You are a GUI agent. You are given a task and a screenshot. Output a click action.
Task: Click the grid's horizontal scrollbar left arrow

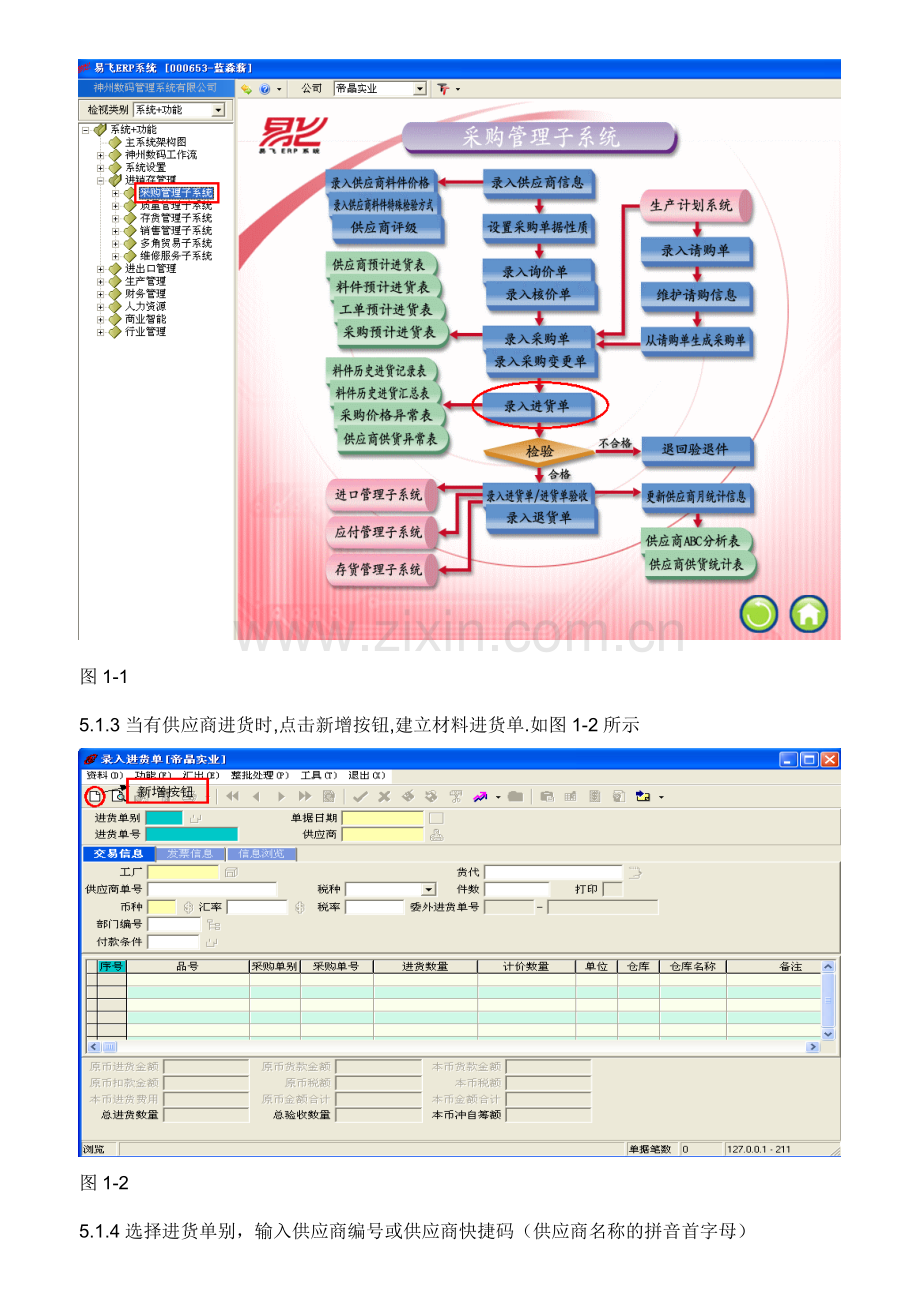pyautogui.click(x=95, y=1047)
